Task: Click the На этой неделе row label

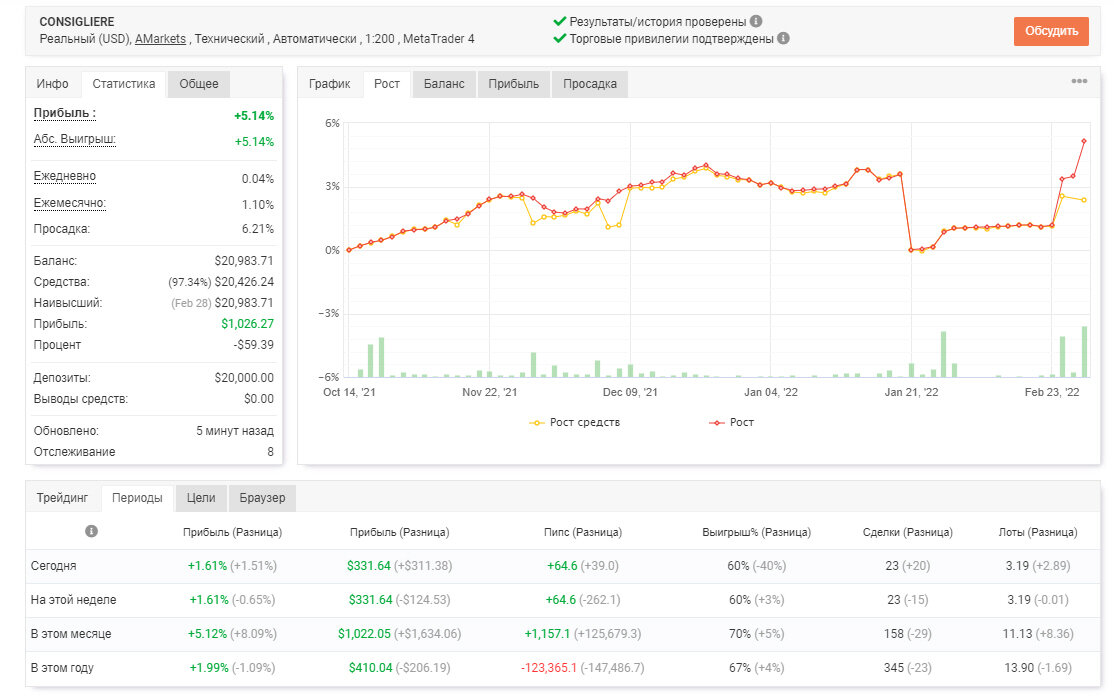Action: coord(73,600)
